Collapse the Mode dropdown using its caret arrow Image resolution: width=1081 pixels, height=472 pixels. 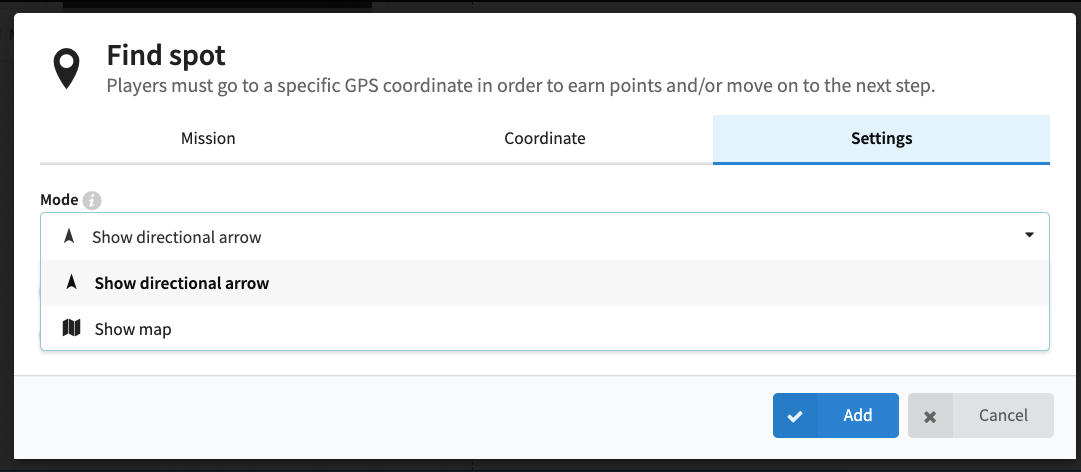1029,236
